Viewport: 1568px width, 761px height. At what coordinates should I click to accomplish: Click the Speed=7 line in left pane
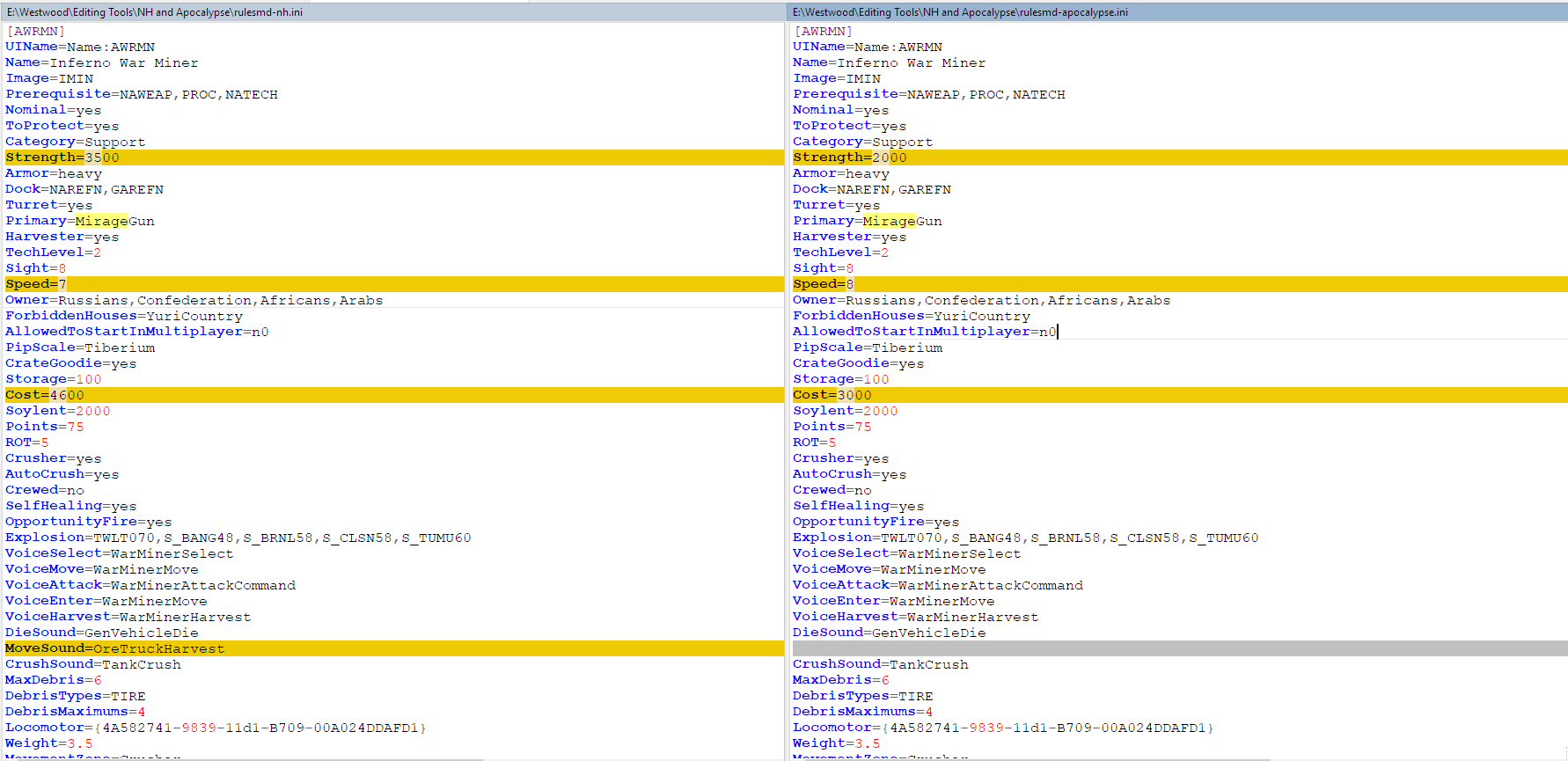tap(393, 284)
